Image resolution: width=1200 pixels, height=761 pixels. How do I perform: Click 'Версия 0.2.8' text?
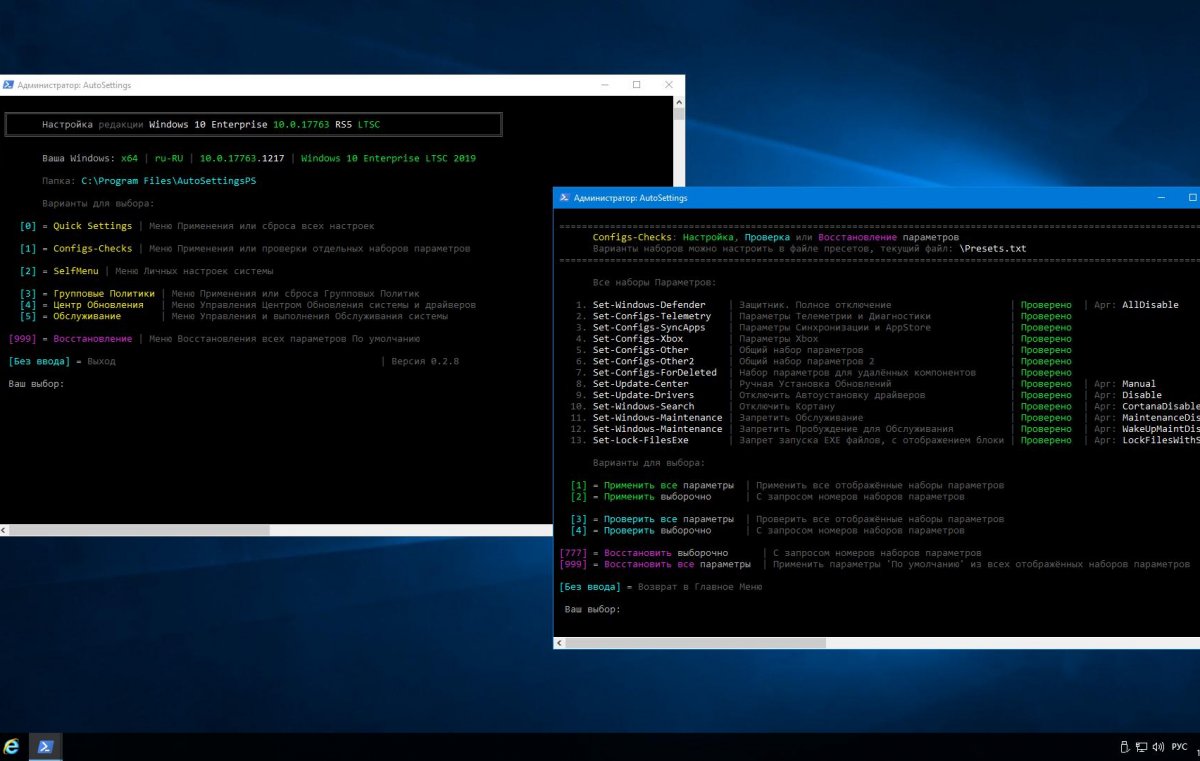(425, 361)
